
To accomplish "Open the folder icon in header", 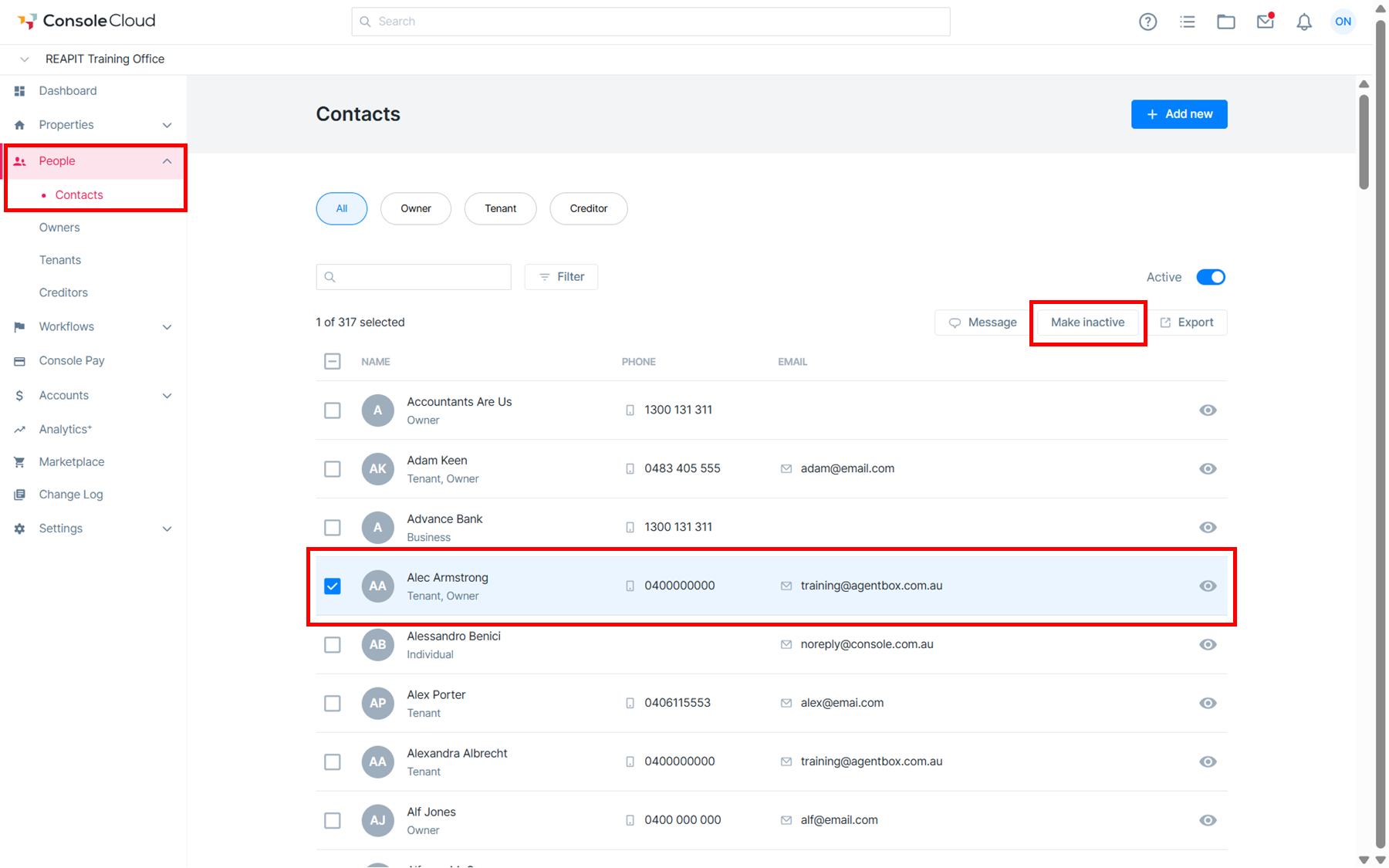I will coord(1226,22).
